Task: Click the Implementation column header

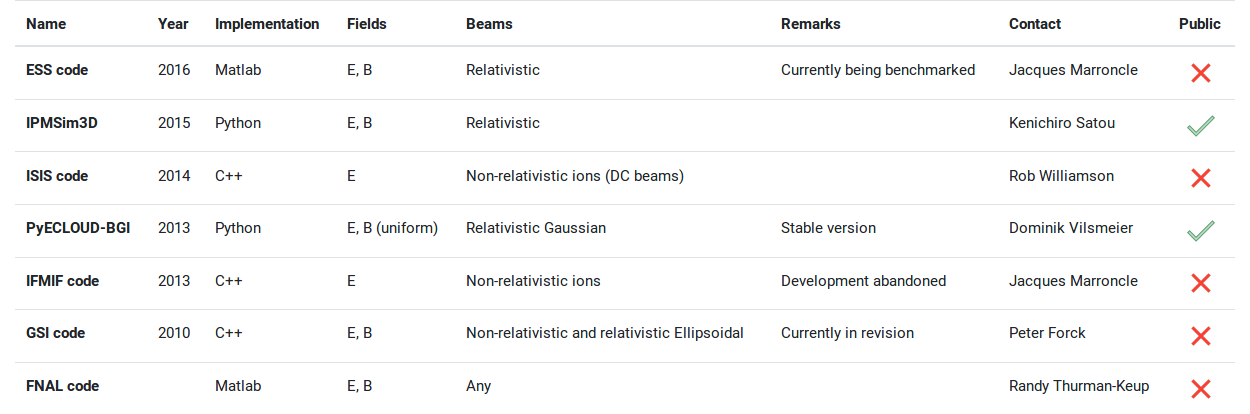Action: coord(267,24)
